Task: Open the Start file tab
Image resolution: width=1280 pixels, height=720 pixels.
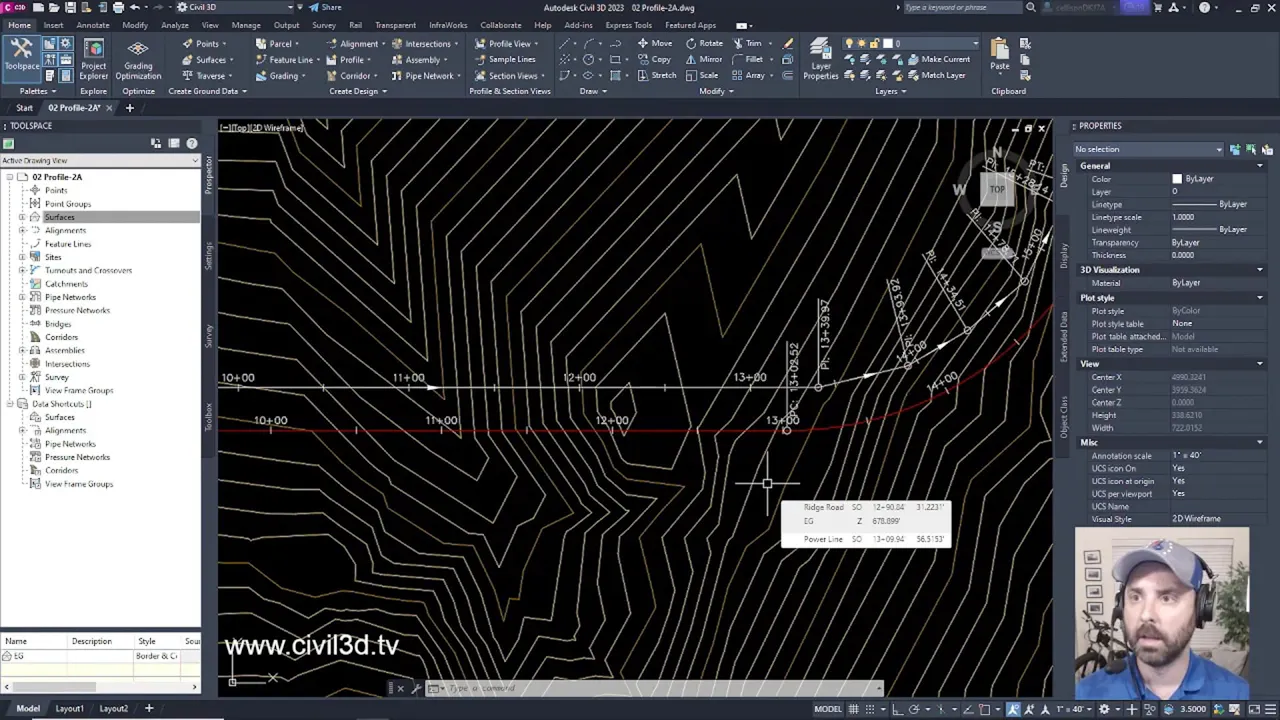Action: coord(24,108)
